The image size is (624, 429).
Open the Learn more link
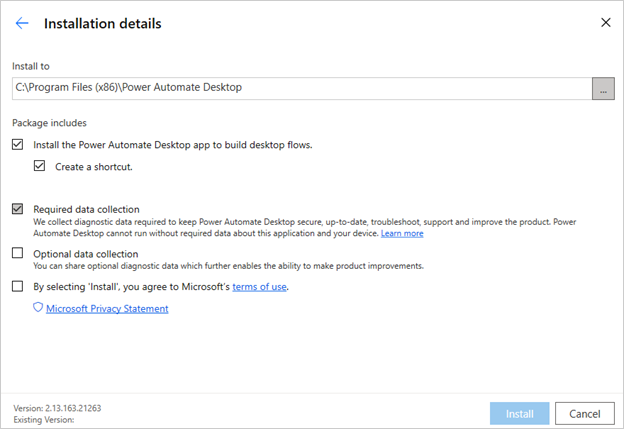[402, 233]
